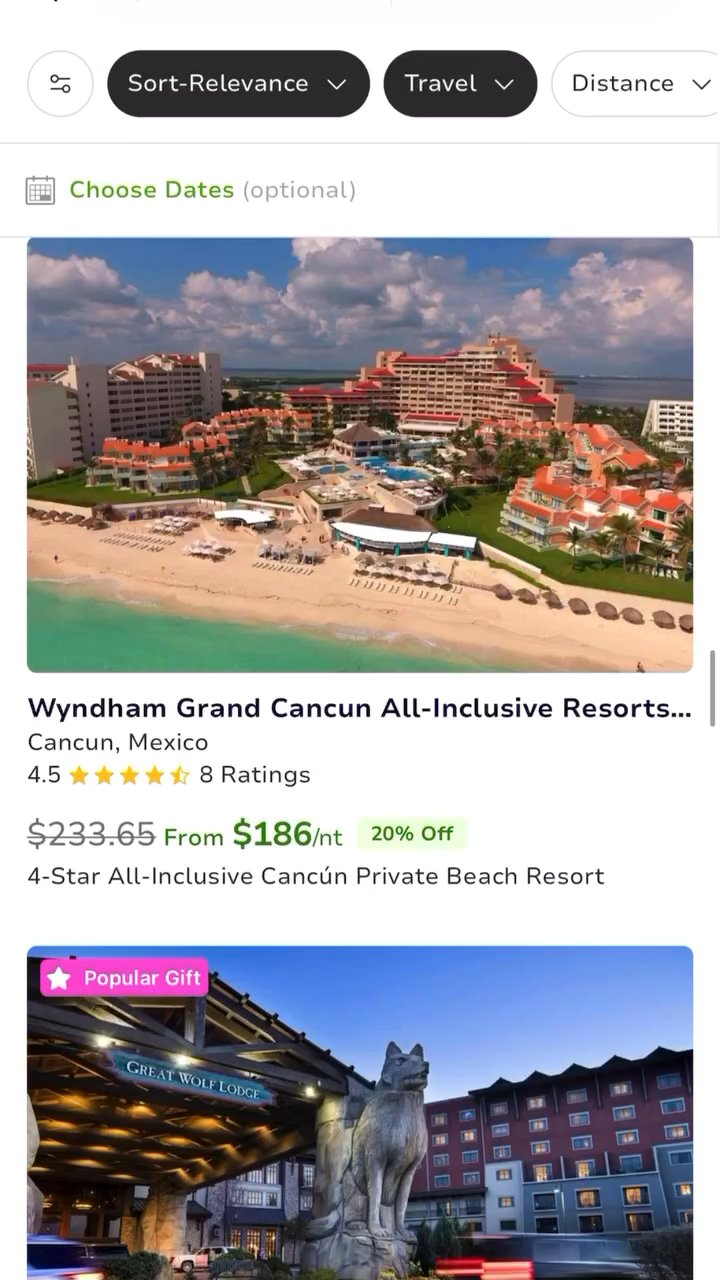View the Wyndham Cancun beach resort photo
The width and height of the screenshot is (720, 1280).
(360, 455)
